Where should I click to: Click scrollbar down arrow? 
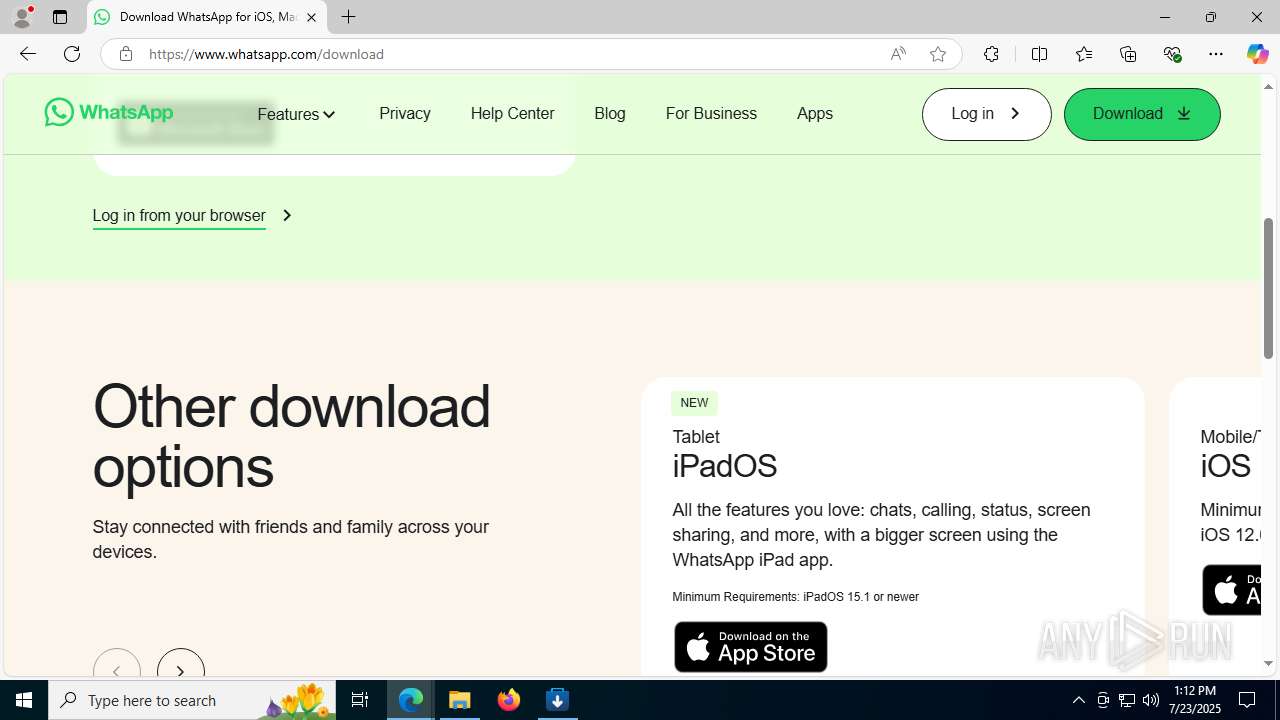click(1269, 663)
